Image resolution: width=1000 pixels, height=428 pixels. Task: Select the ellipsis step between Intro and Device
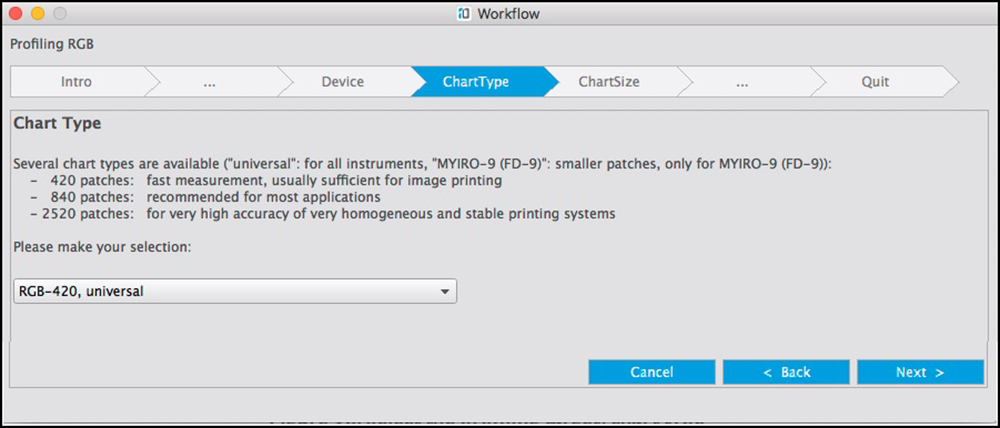click(209, 82)
